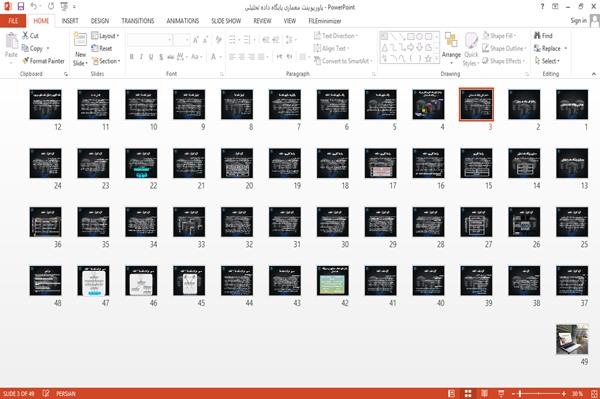The width and height of the screenshot is (600, 399).
Task: Click the Save icon in the quick access toolbar
Action: (21, 7)
